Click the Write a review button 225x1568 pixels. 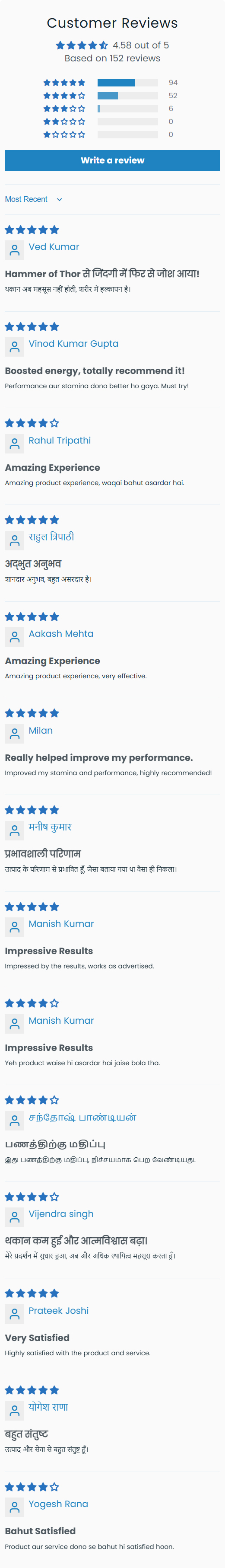coord(112,161)
